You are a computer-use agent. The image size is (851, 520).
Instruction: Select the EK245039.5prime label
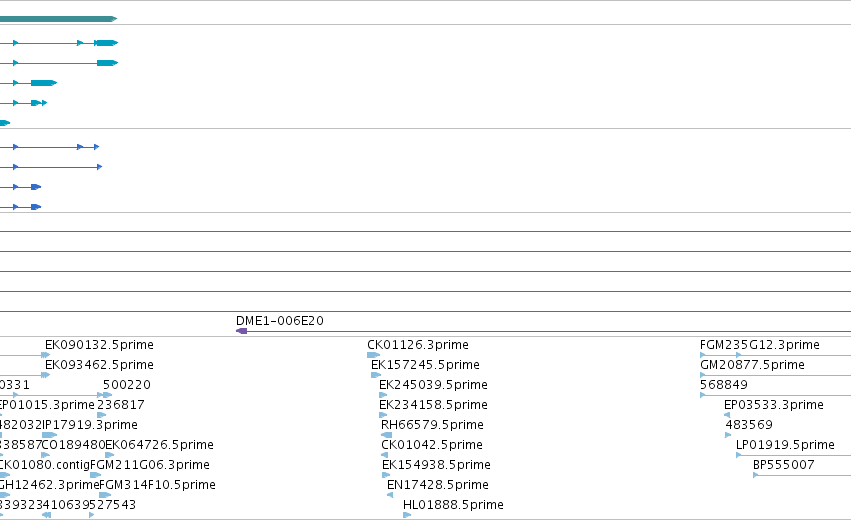(433, 385)
